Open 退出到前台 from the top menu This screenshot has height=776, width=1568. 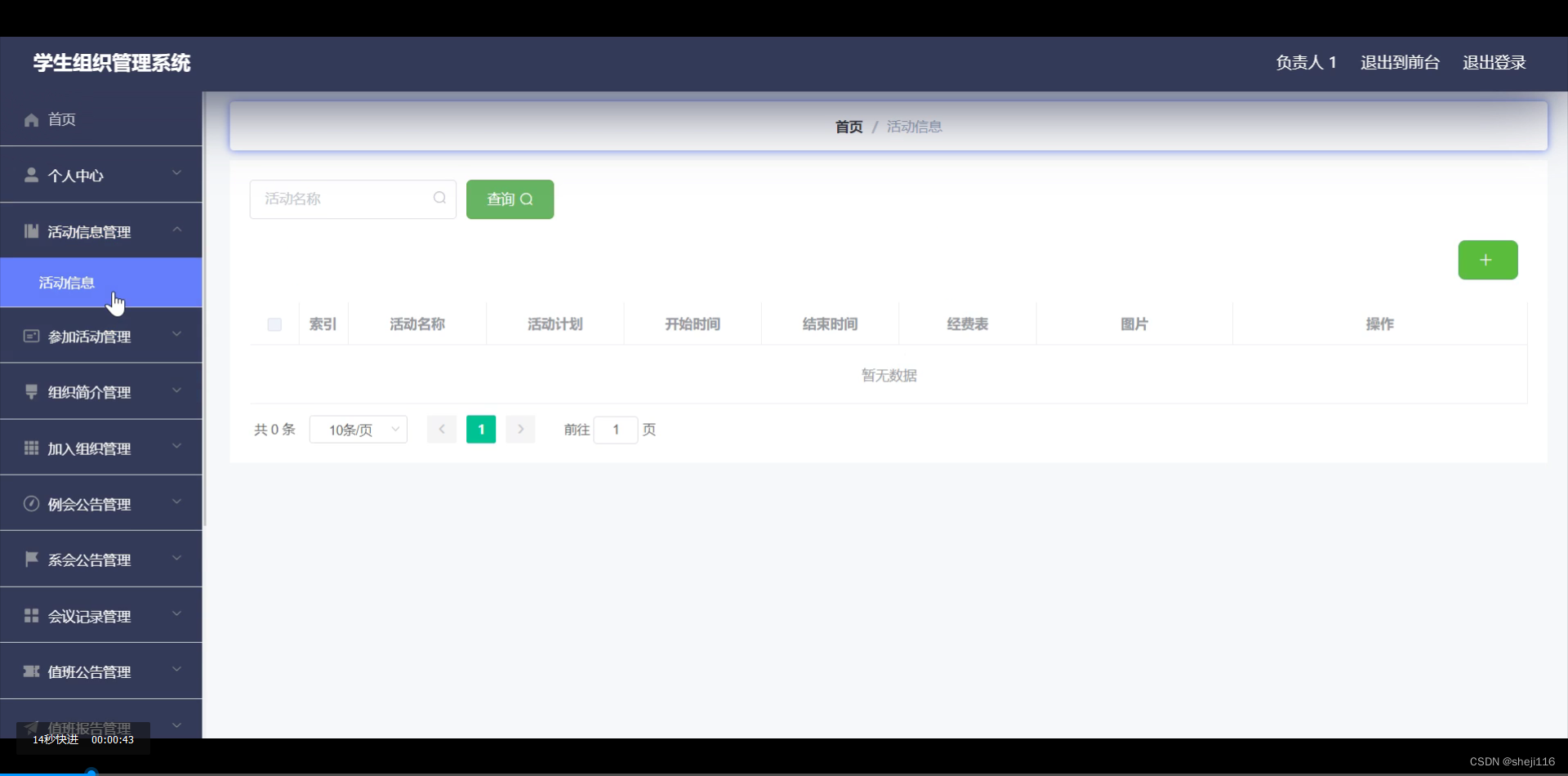pyautogui.click(x=1398, y=62)
